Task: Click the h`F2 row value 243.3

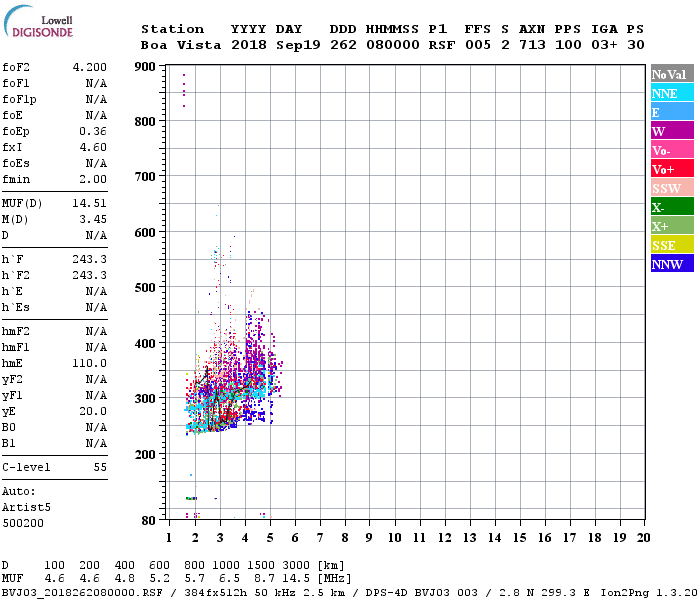Action: tap(90, 275)
